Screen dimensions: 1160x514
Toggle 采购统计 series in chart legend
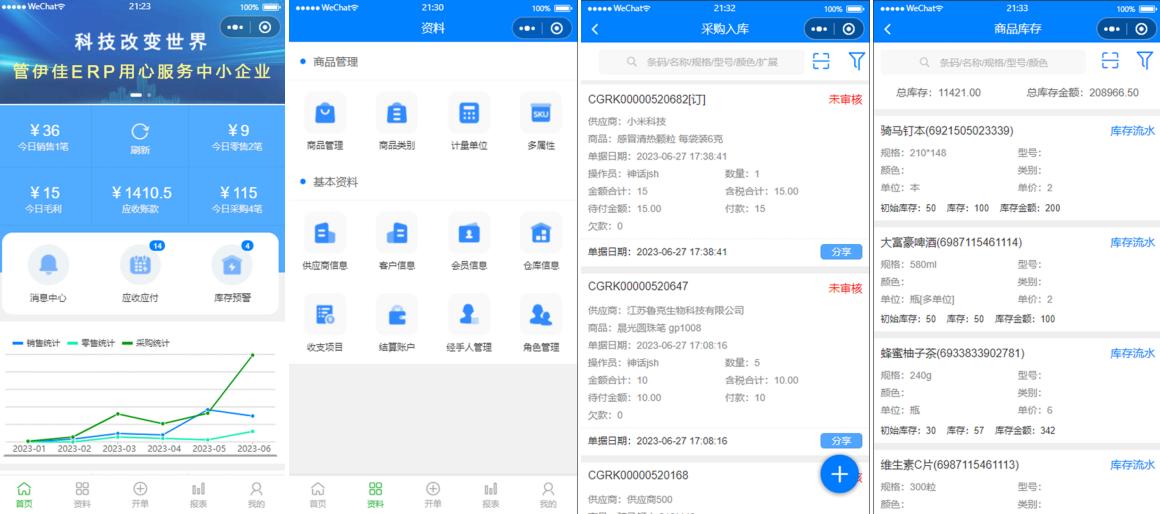point(145,343)
